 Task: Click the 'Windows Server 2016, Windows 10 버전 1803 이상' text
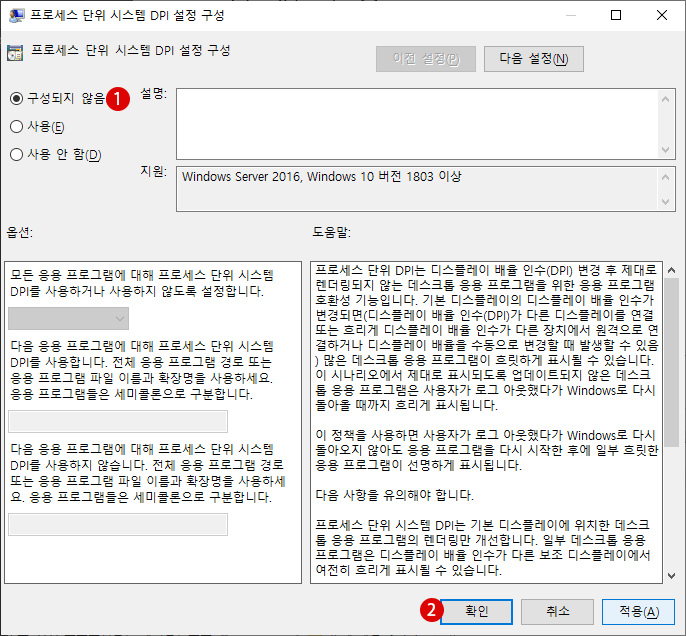(322, 177)
